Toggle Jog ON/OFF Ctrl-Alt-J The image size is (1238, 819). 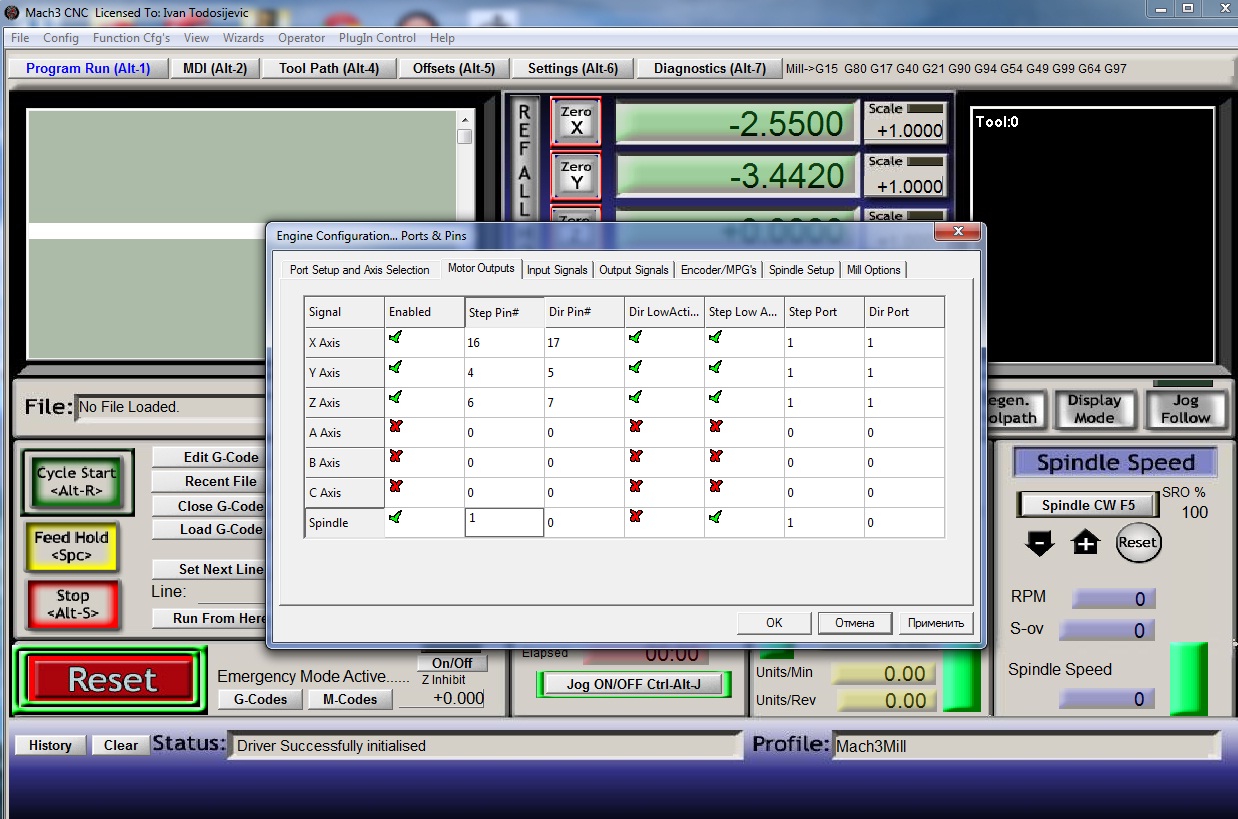pos(634,685)
